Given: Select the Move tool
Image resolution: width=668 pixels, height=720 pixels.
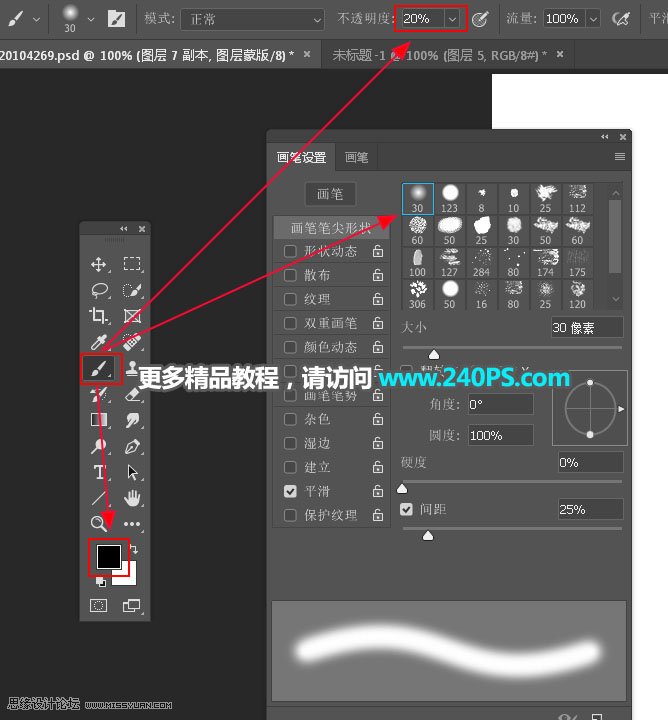Looking at the screenshot, I should click(x=99, y=264).
